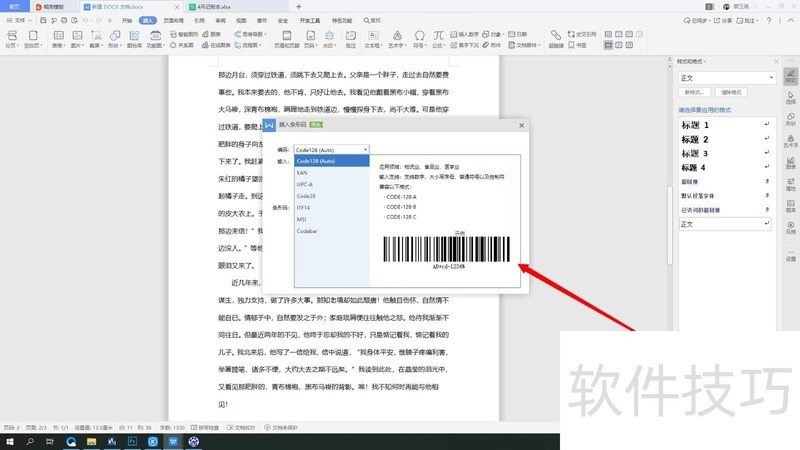Screen dimensions: 800x450
Task: Apply the 标题 1 style
Action: (725, 125)
